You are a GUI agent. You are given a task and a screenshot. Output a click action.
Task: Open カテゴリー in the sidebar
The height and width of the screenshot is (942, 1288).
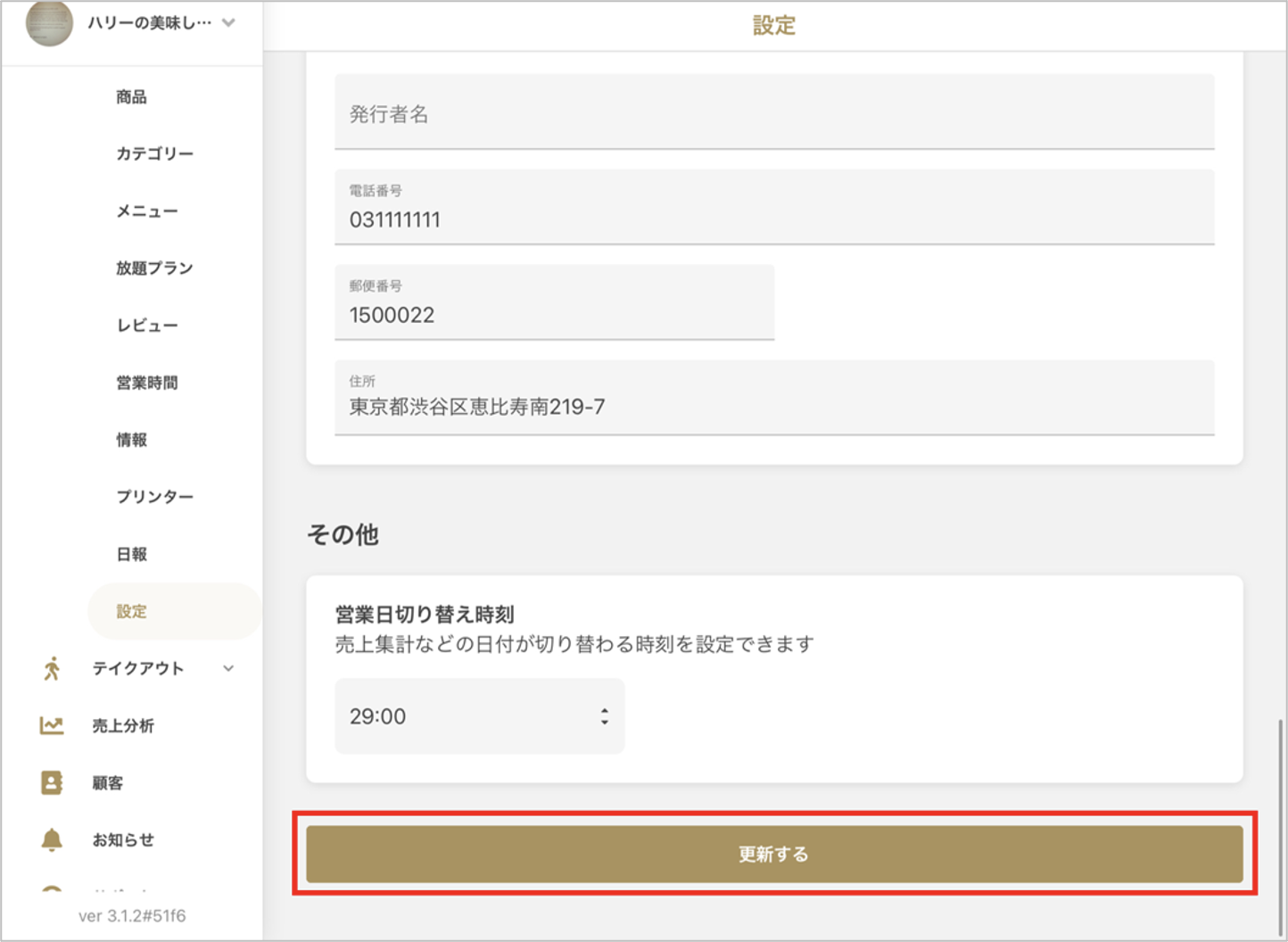tap(154, 153)
